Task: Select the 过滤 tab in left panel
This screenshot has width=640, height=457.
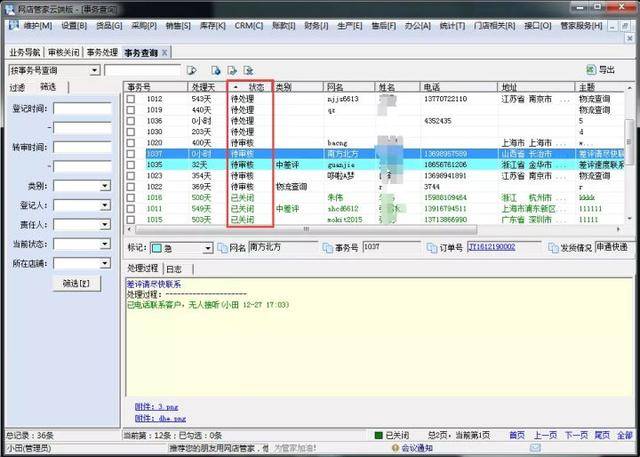Action: (18, 87)
